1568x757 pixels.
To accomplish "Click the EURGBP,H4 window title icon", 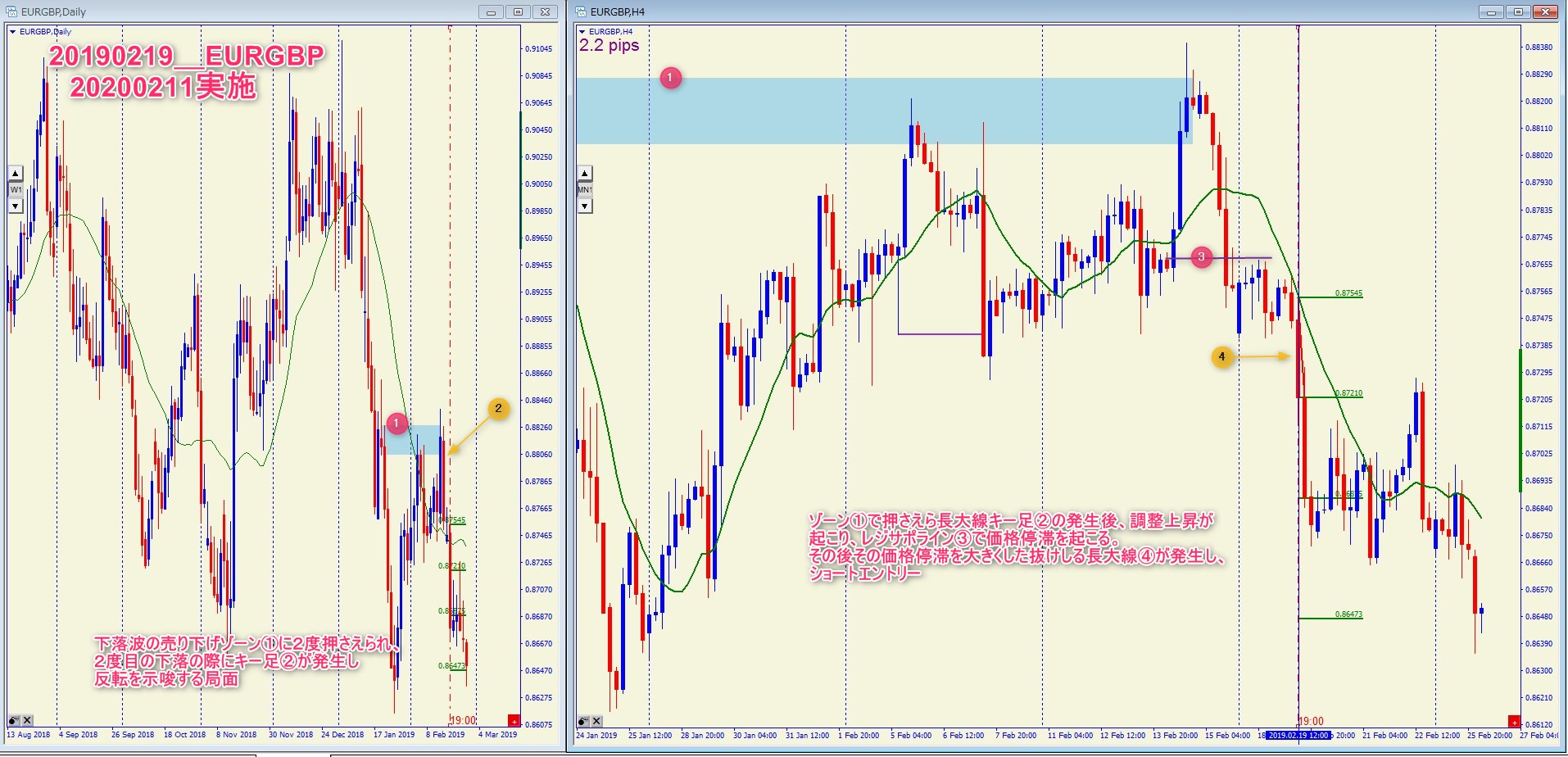I will click(581, 11).
